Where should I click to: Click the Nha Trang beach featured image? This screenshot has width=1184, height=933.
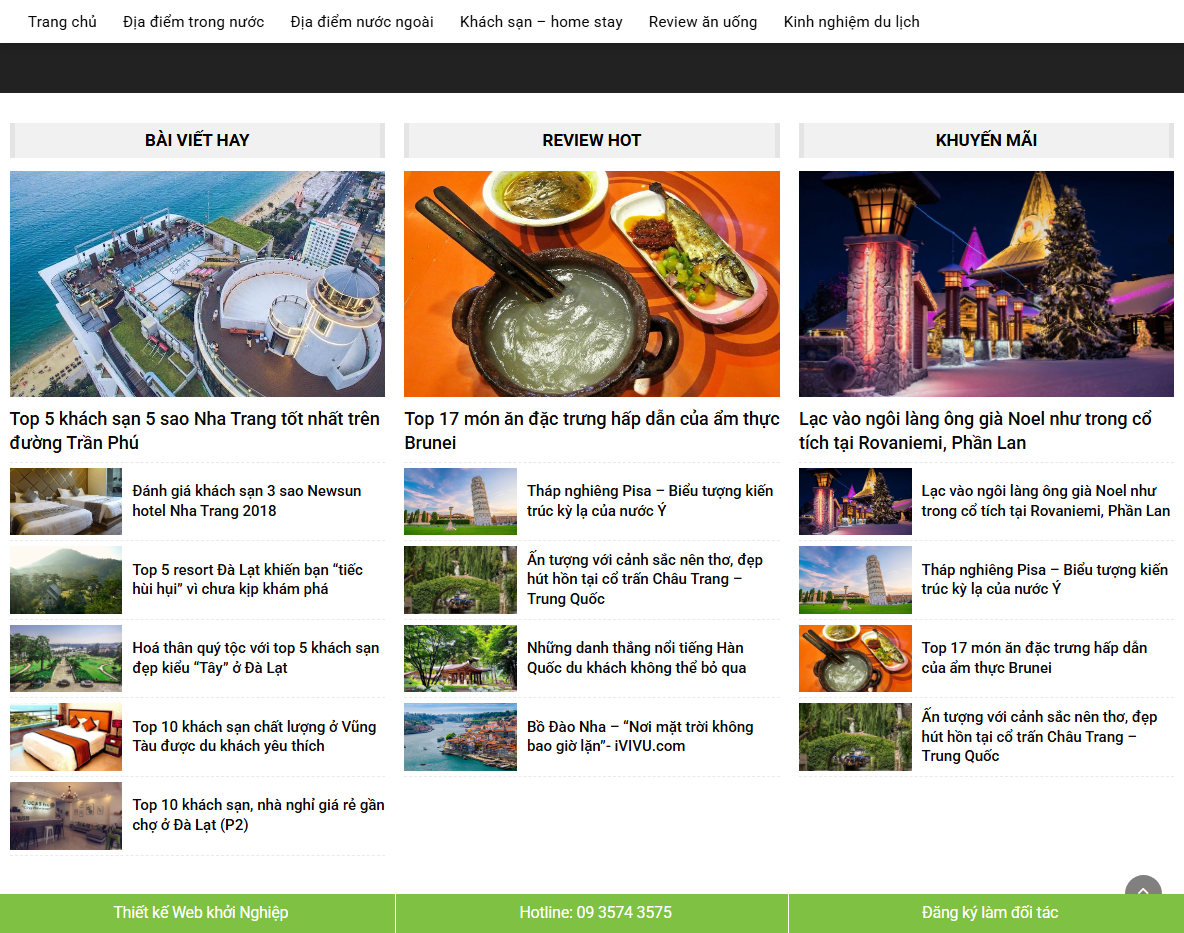pyautogui.click(x=196, y=283)
